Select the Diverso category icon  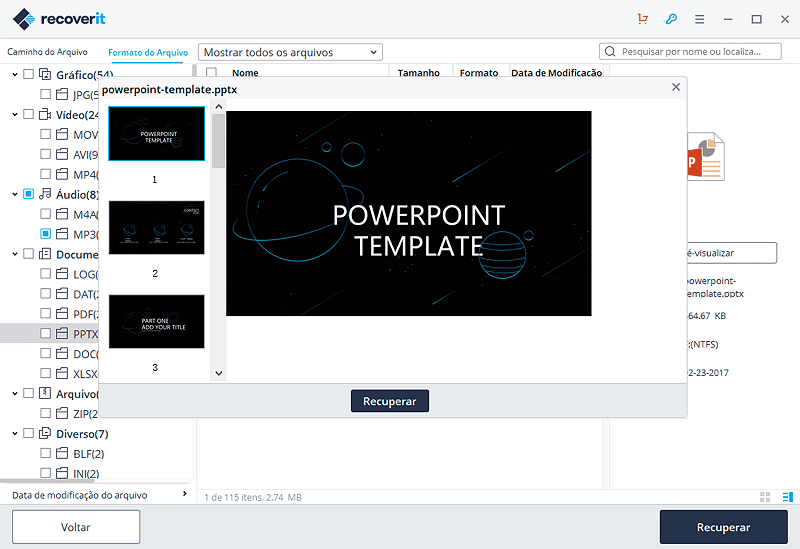(45, 434)
